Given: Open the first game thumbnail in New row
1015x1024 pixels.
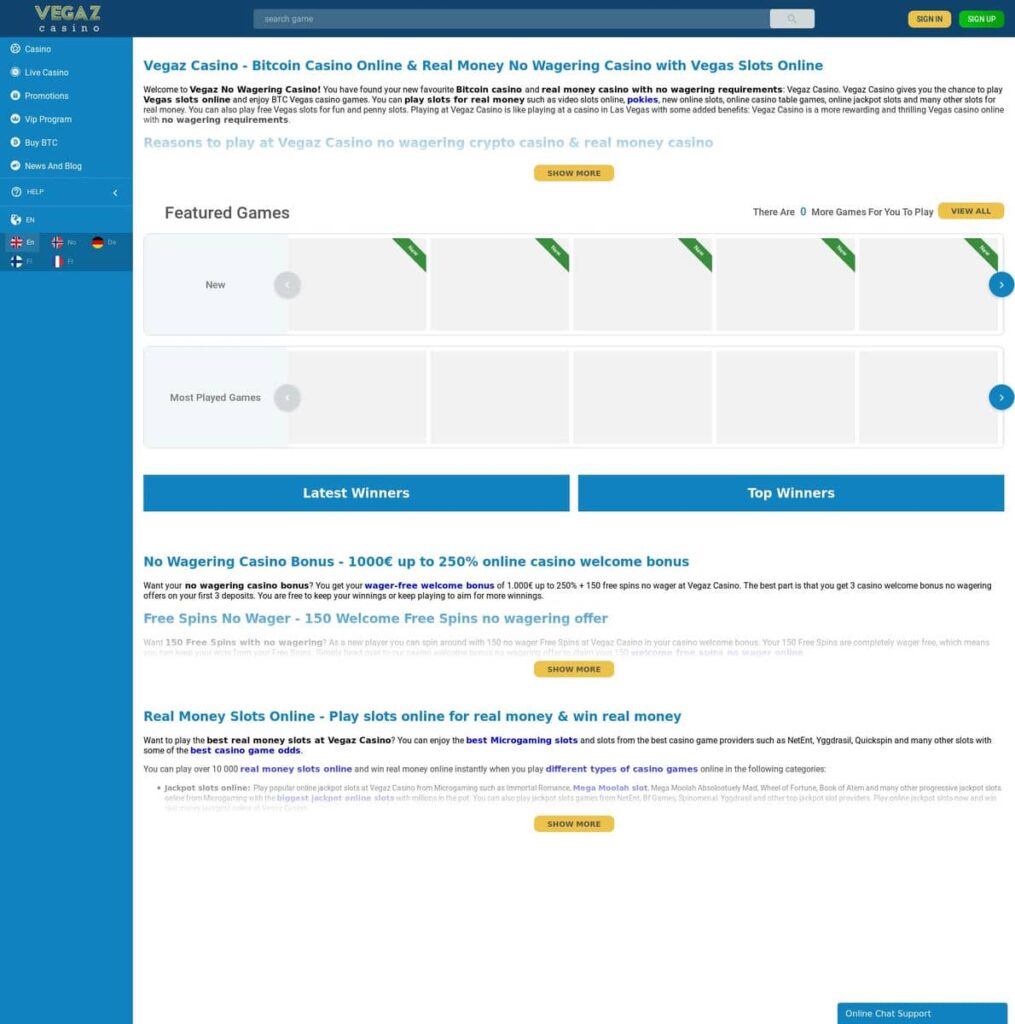Looking at the screenshot, I should tap(357, 284).
